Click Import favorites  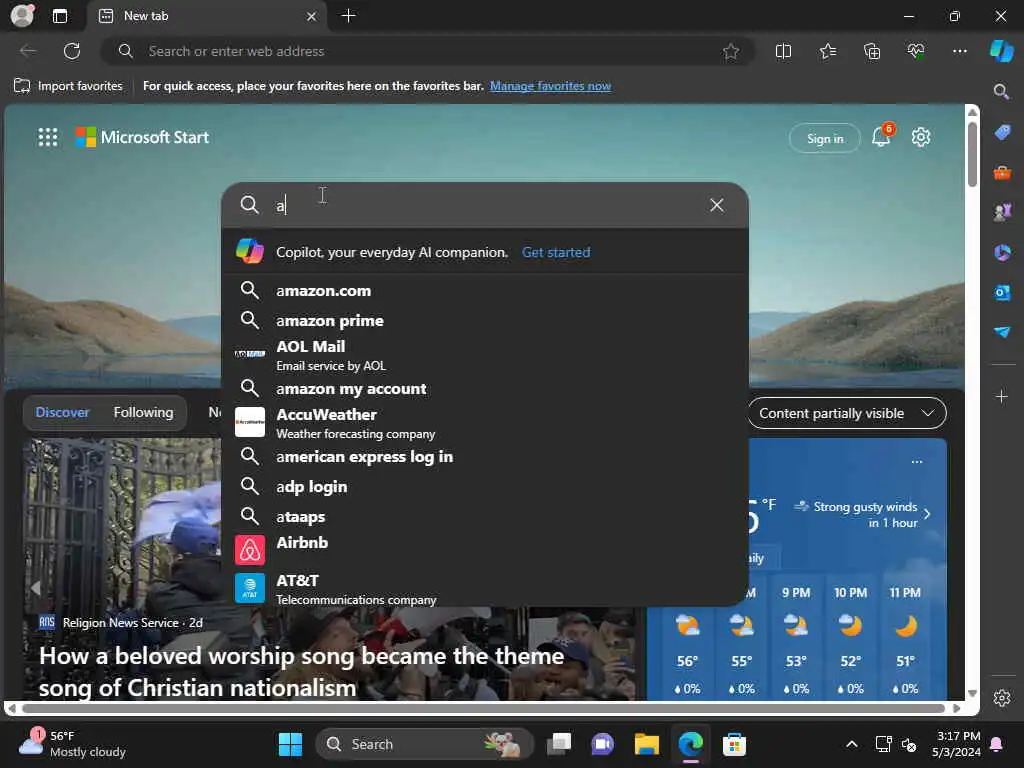[x=68, y=86]
